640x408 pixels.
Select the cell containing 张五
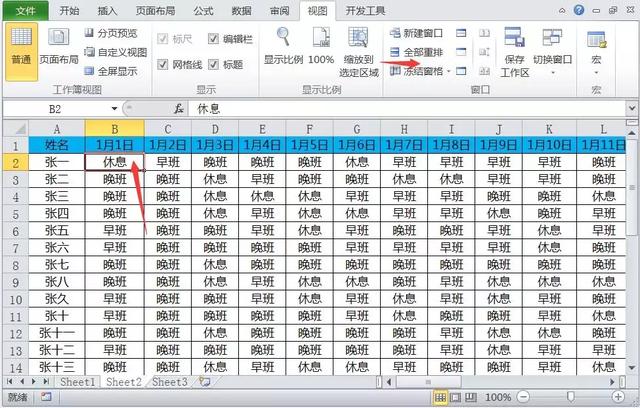coord(57,231)
